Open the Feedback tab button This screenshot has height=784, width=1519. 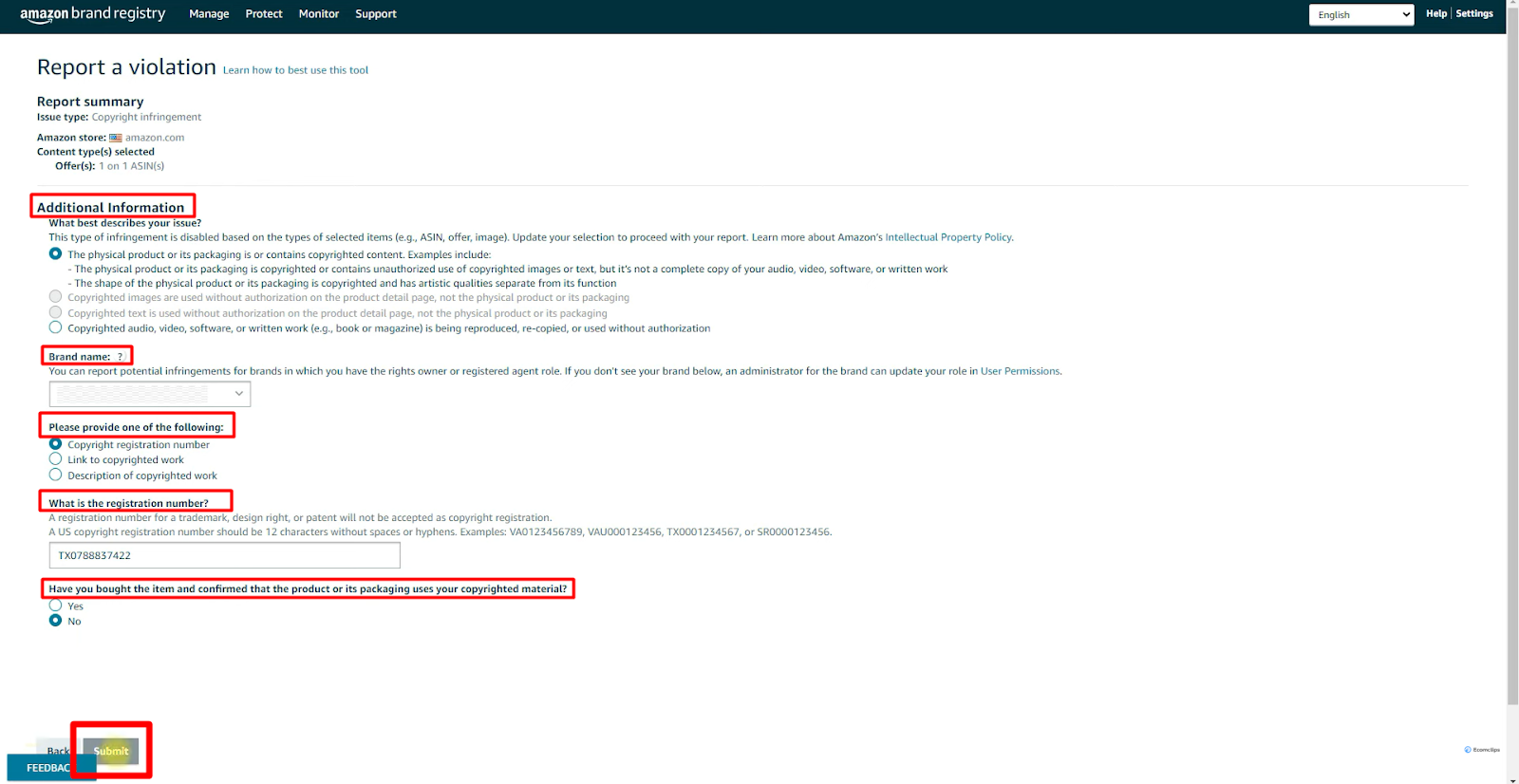pos(51,768)
